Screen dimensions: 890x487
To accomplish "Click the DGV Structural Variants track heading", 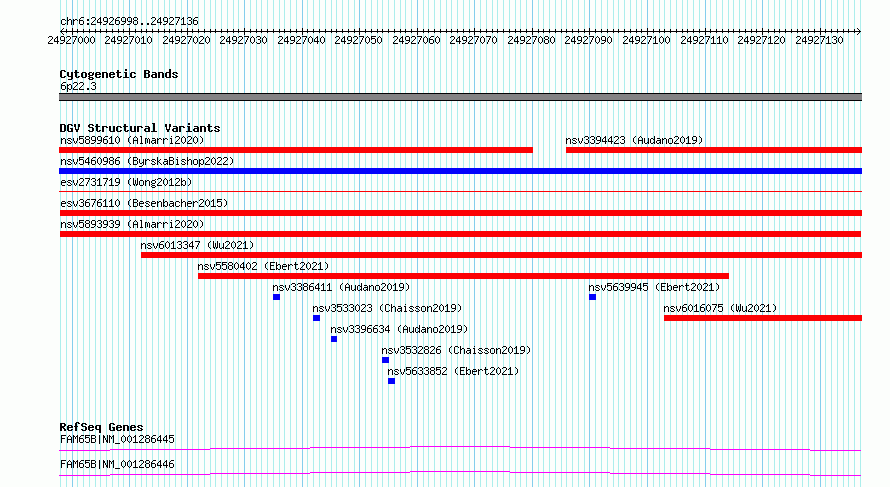I will (140, 128).
